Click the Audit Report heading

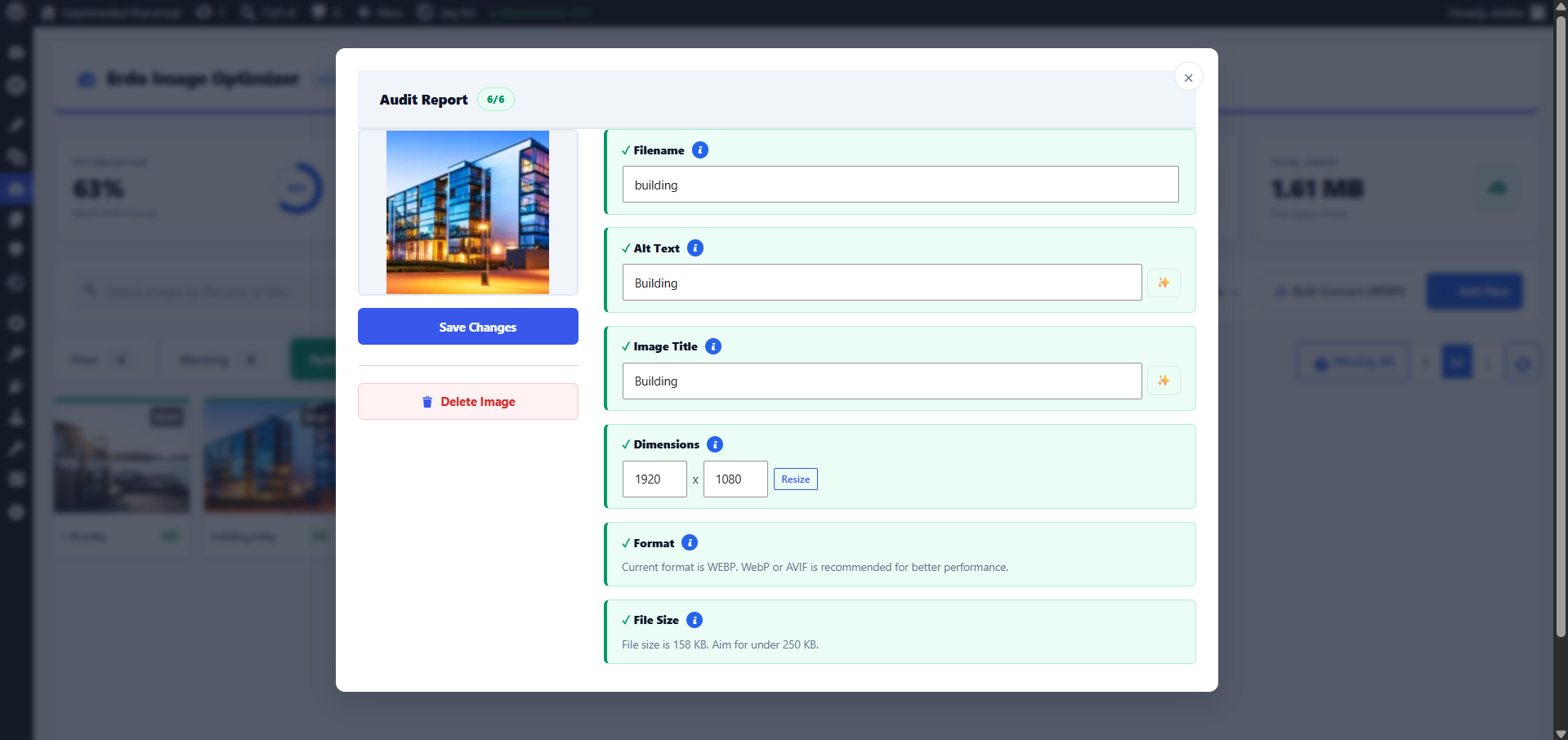tap(423, 100)
